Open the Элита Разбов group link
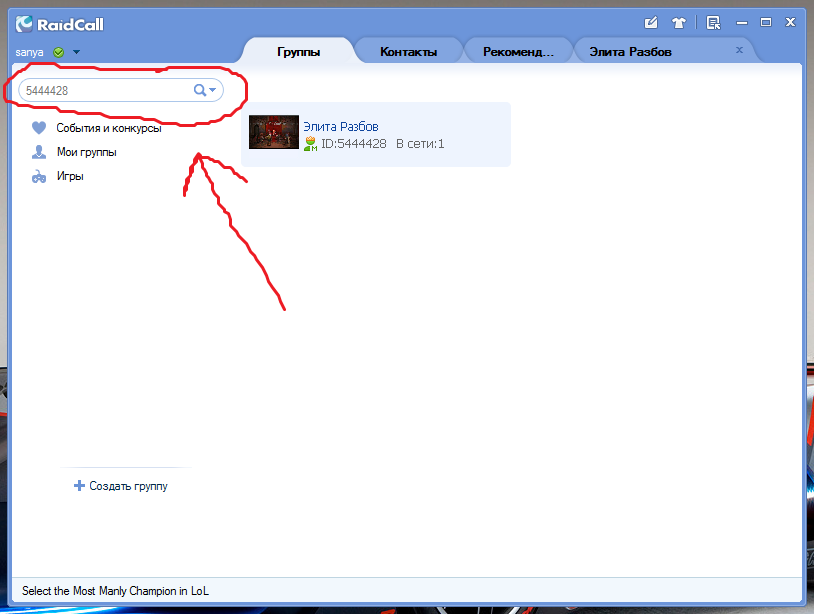 [x=341, y=126]
